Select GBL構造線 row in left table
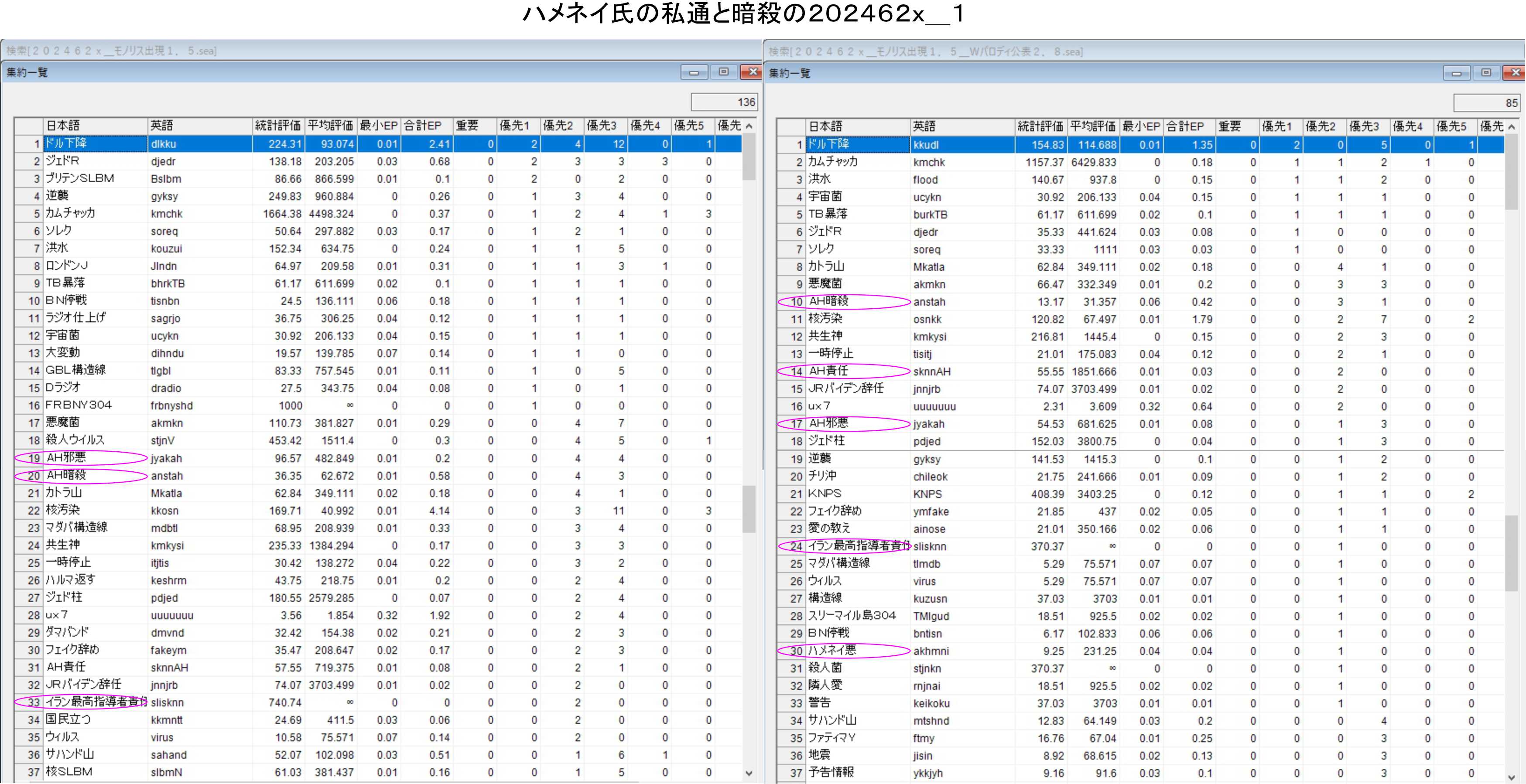The image size is (1526, 784). click(378, 371)
